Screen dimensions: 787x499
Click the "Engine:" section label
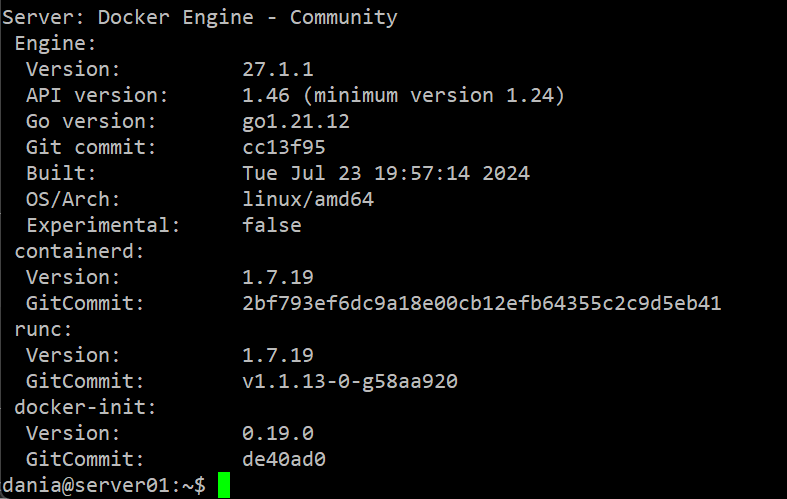point(56,43)
